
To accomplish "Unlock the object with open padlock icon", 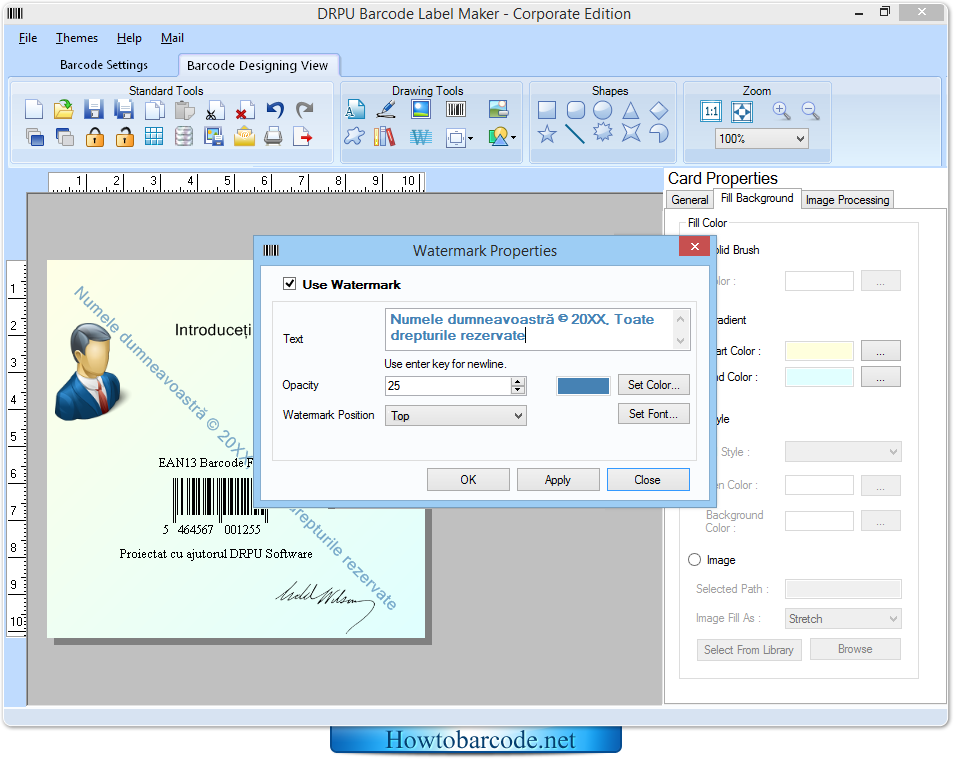I will (x=124, y=137).
